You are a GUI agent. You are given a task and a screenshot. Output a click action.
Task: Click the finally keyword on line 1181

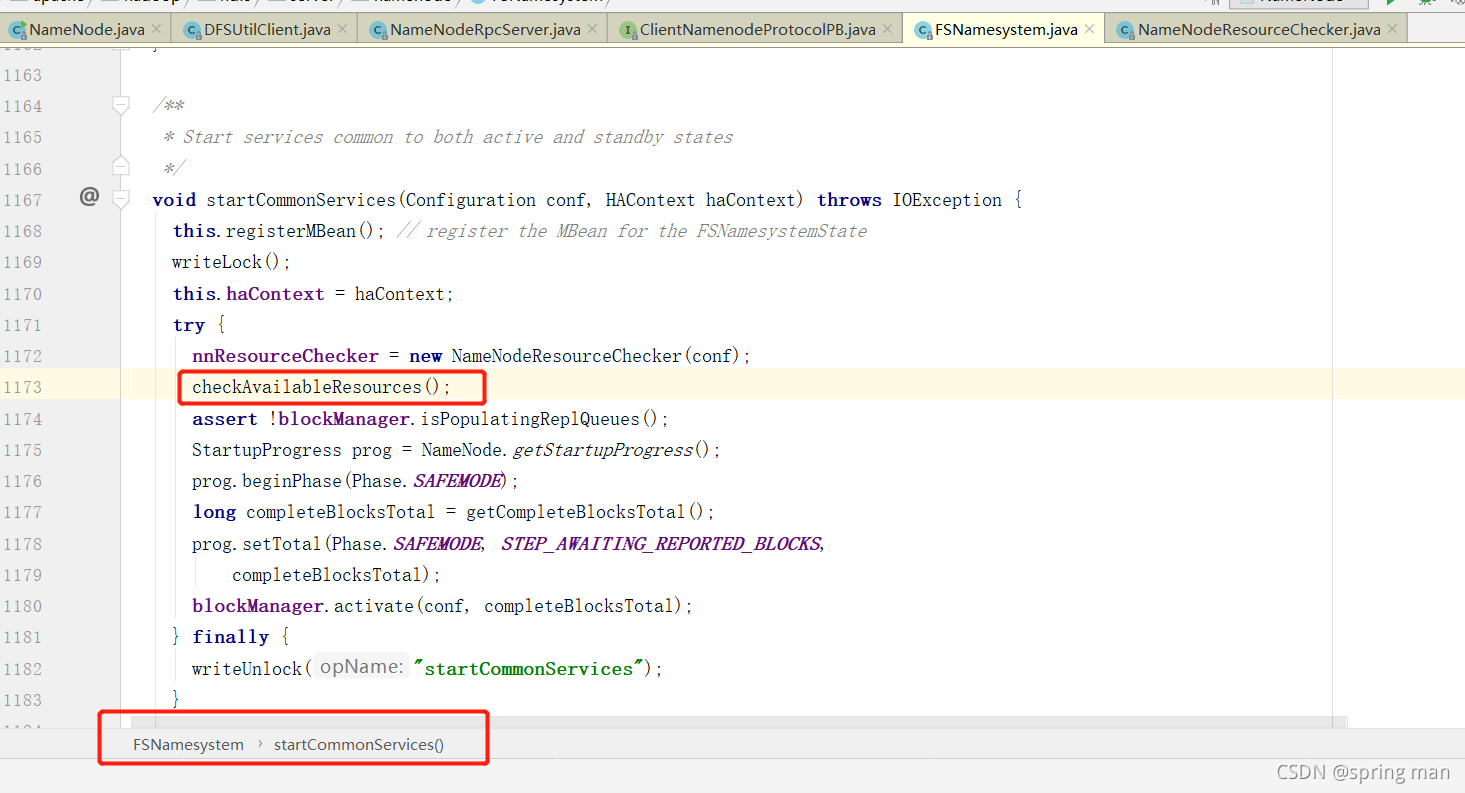click(x=230, y=637)
